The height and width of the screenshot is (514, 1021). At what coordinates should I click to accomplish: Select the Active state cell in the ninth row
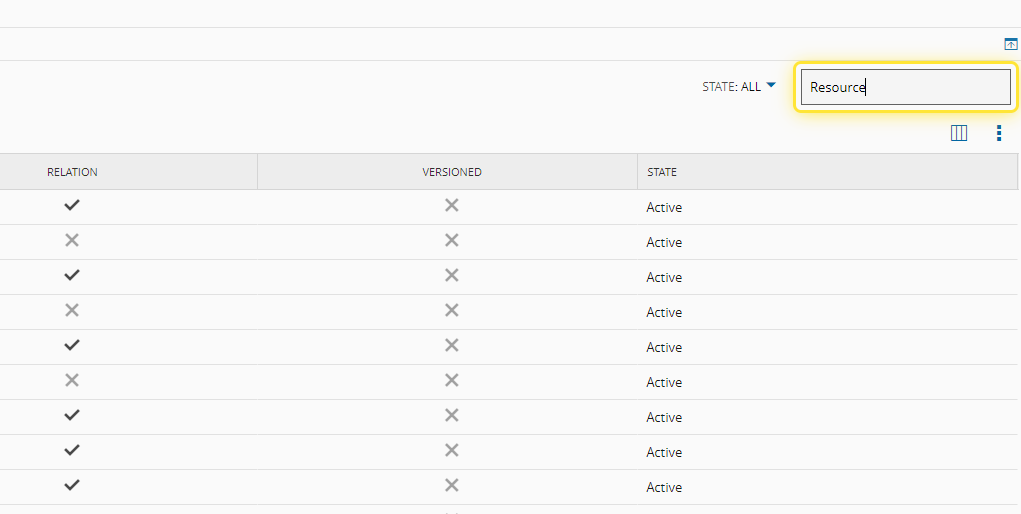pyautogui.click(x=664, y=488)
